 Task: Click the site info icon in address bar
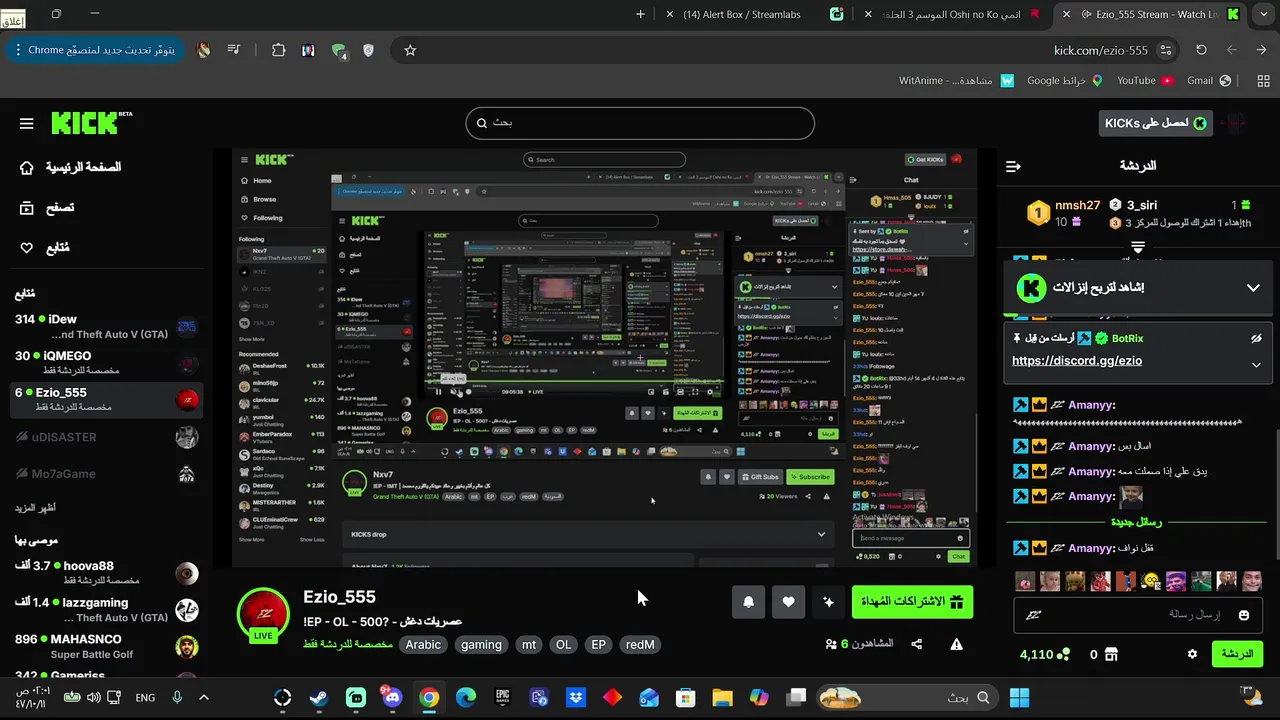tap(1165, 50)
